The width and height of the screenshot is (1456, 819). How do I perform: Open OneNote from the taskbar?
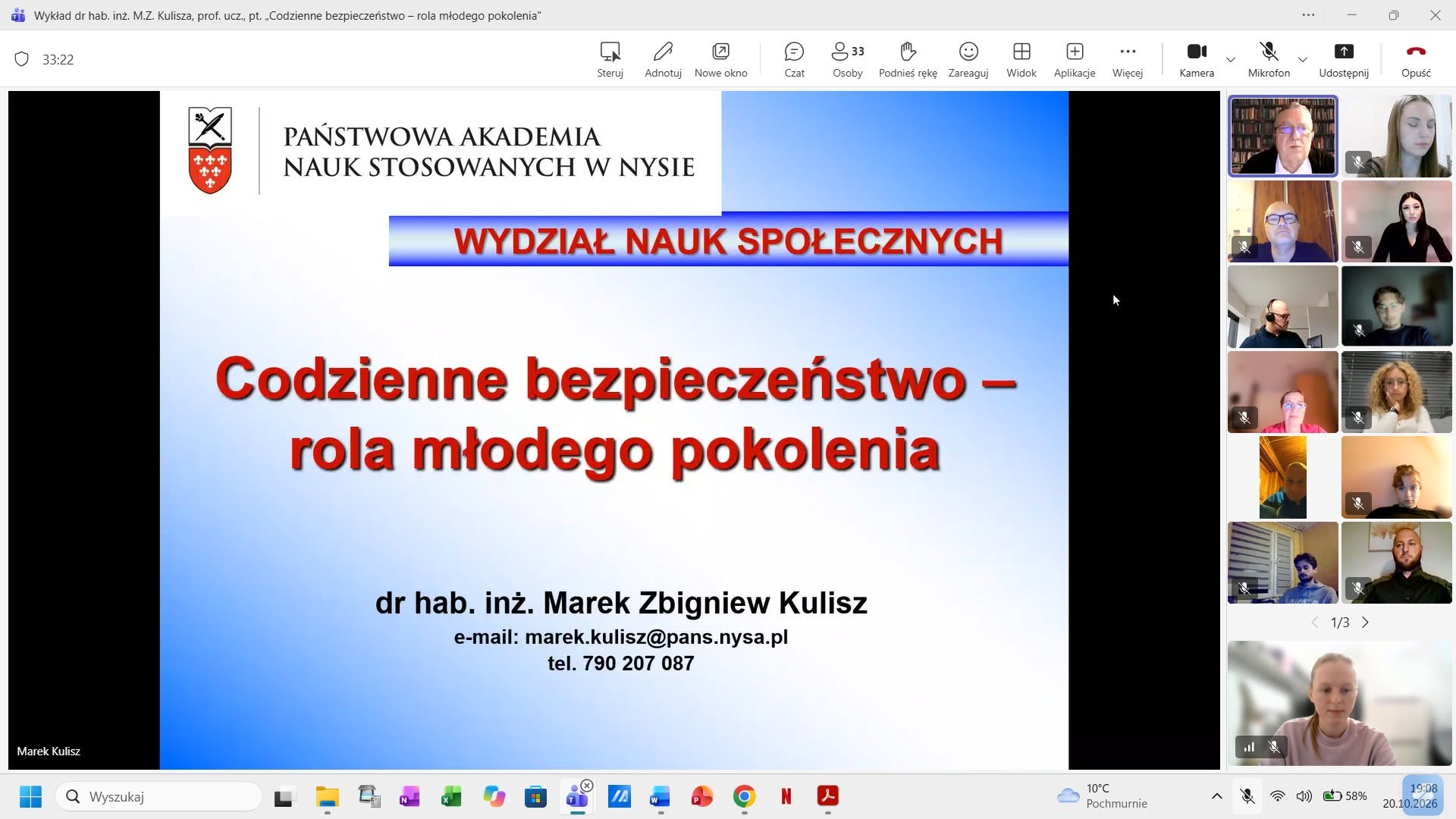(409, 796)
